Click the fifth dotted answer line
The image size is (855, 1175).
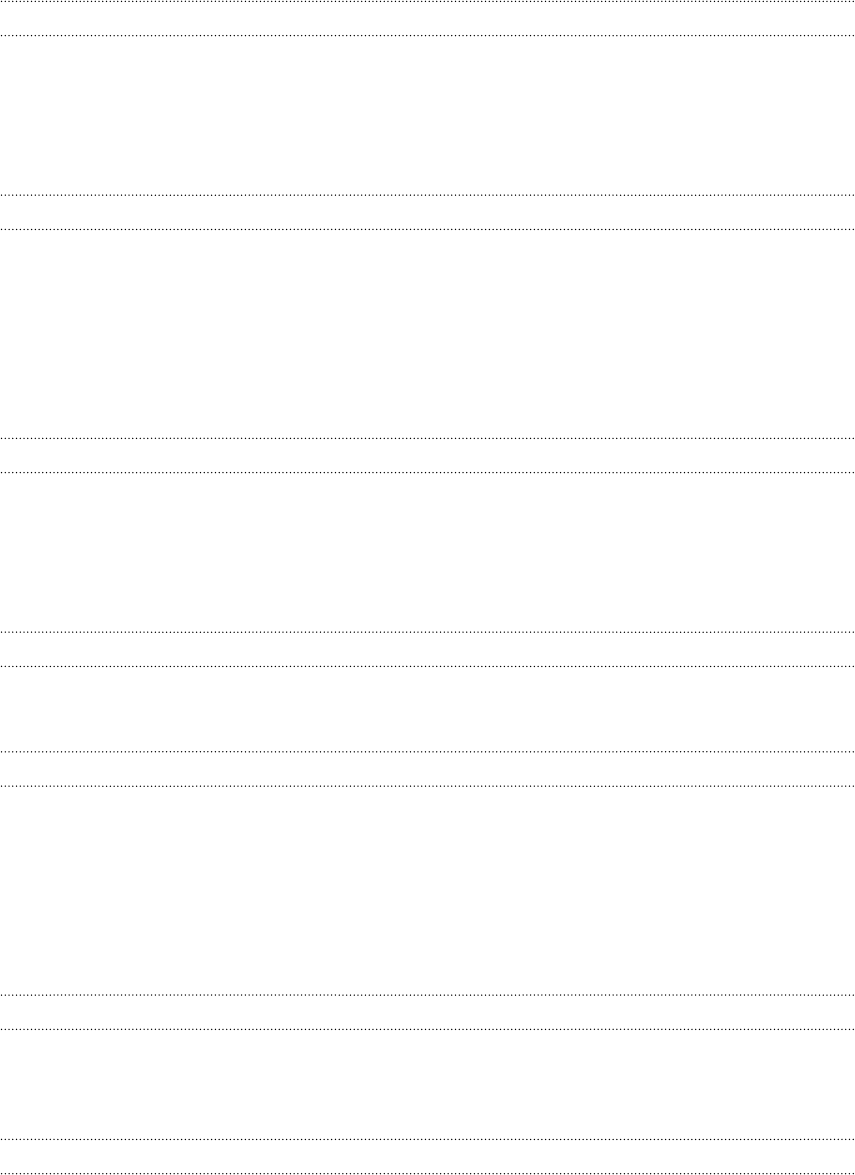point(427,438)
